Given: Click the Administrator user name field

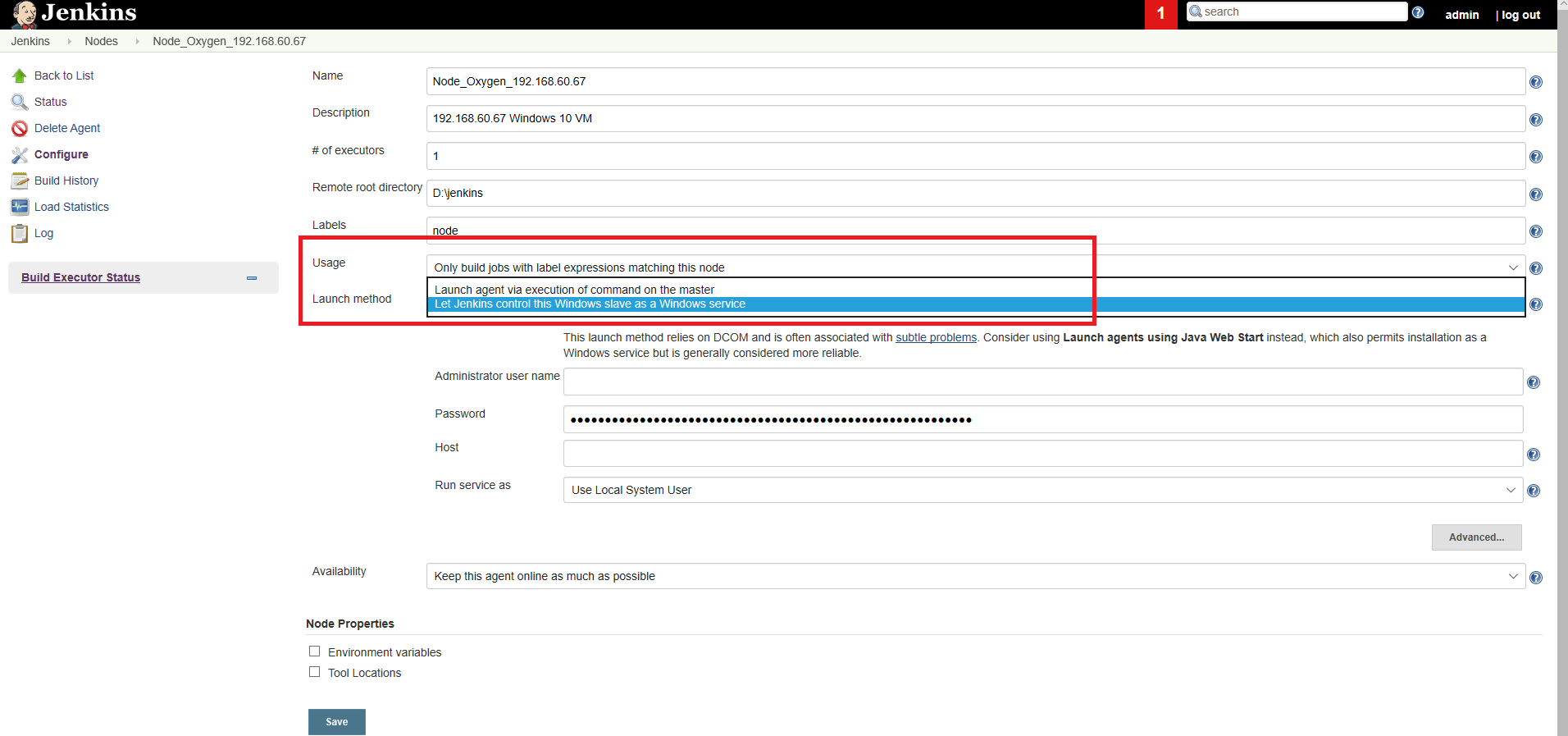Looking at the screenshot, I should 1043,382.
